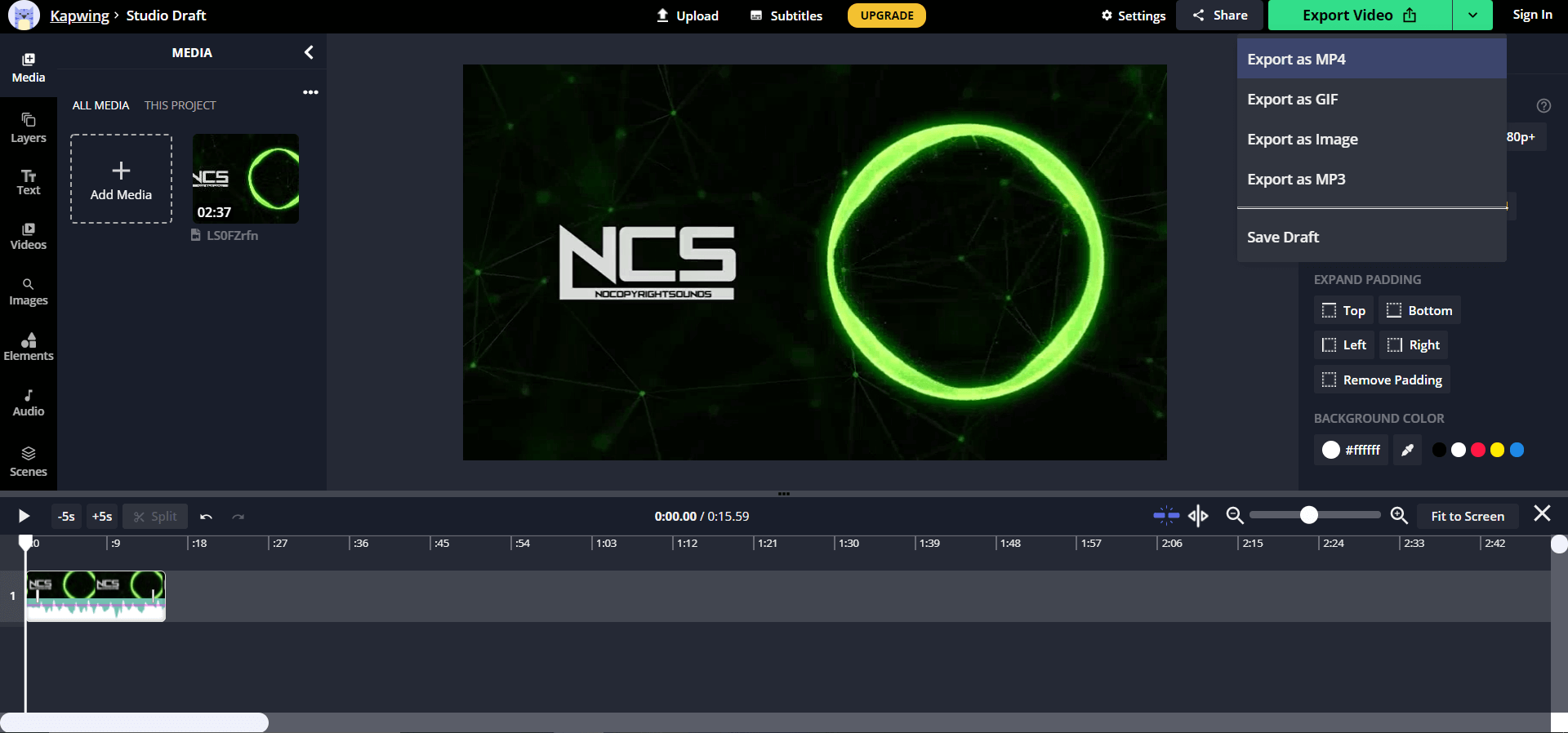Viewport: 1568px width, 733px height.
Task: Expand padding on Left
Action: tap(1344, 344)
